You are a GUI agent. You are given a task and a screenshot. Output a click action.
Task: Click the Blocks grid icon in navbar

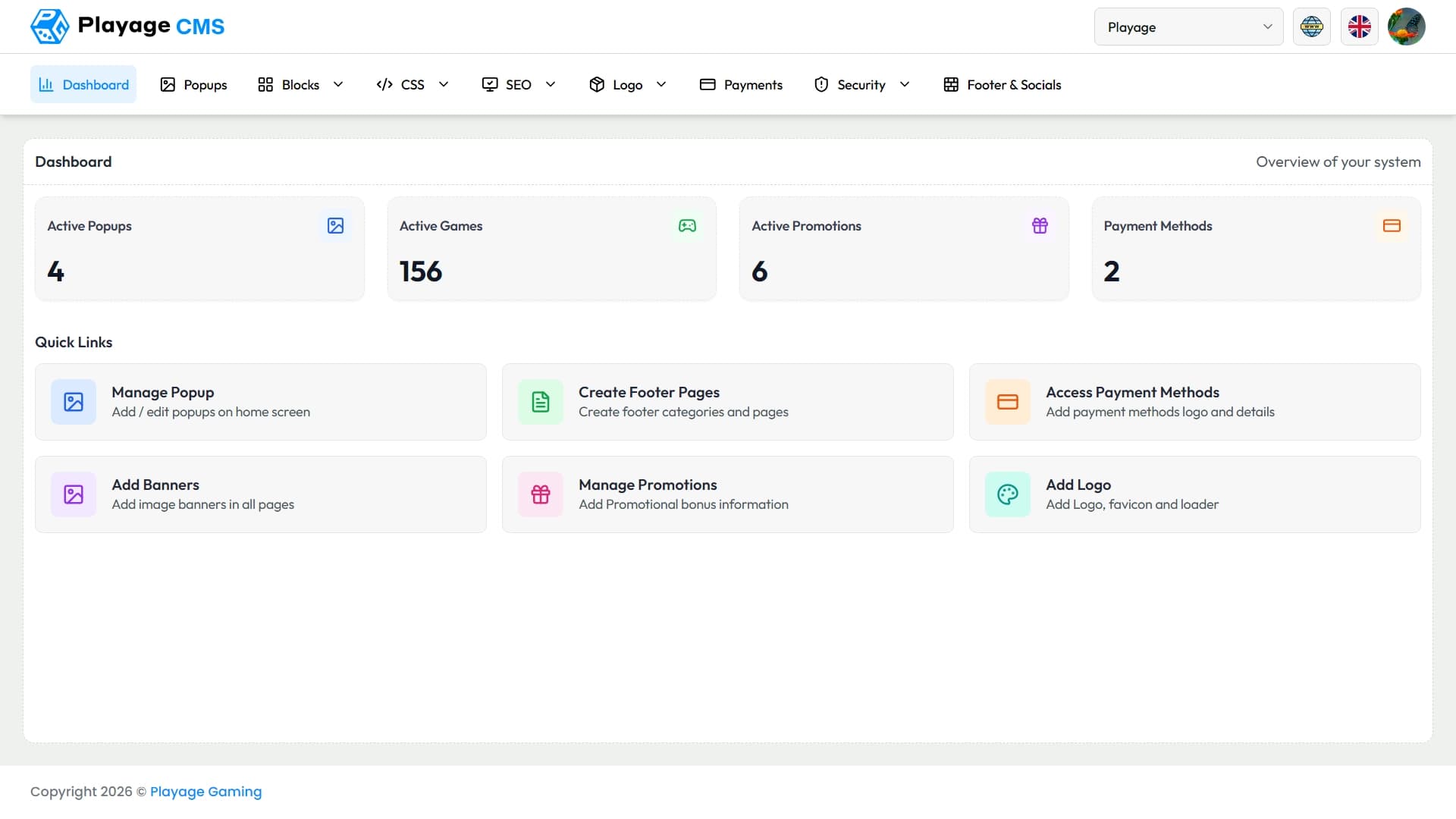tap(265, 84)
